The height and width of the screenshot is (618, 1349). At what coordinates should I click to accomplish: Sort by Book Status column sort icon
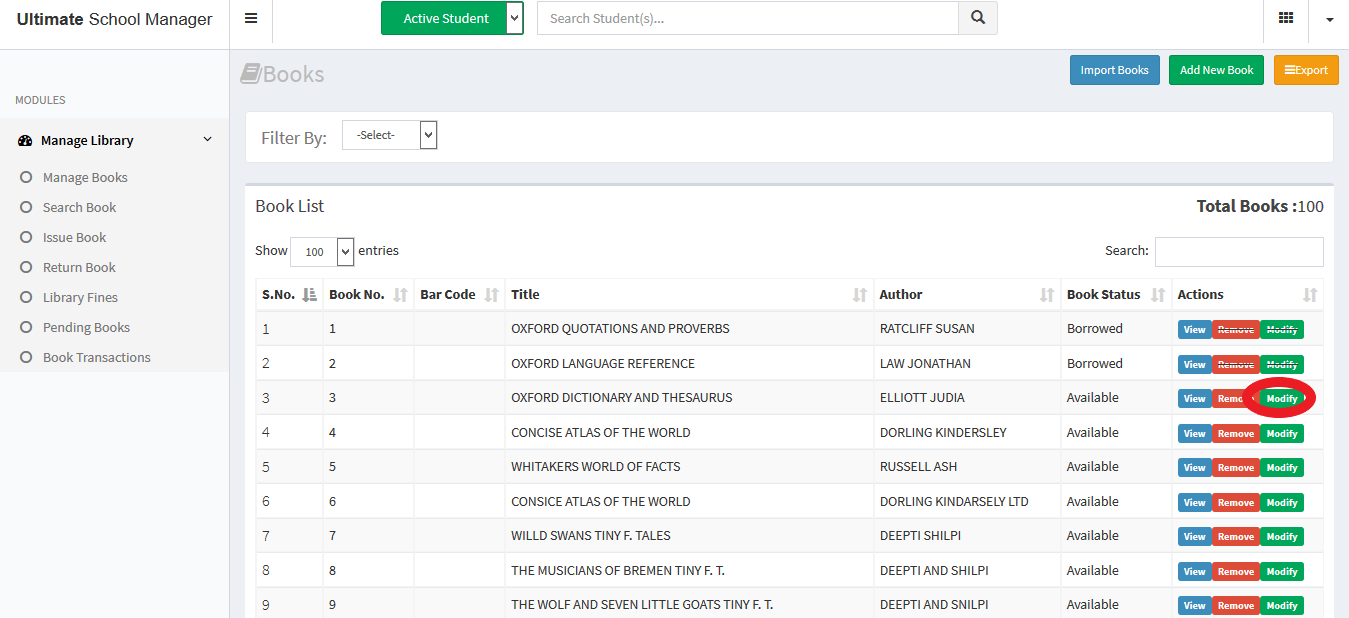1158,295
